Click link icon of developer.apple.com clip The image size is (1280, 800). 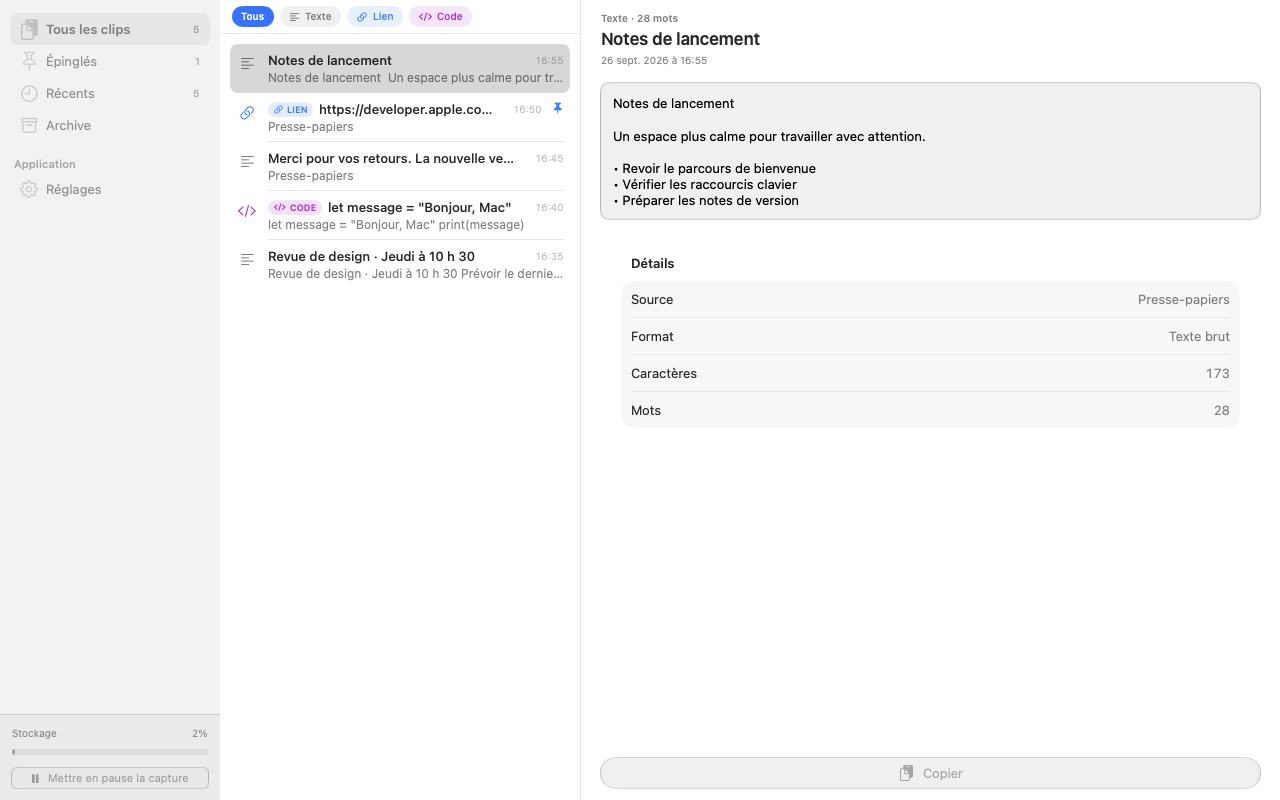247,113
